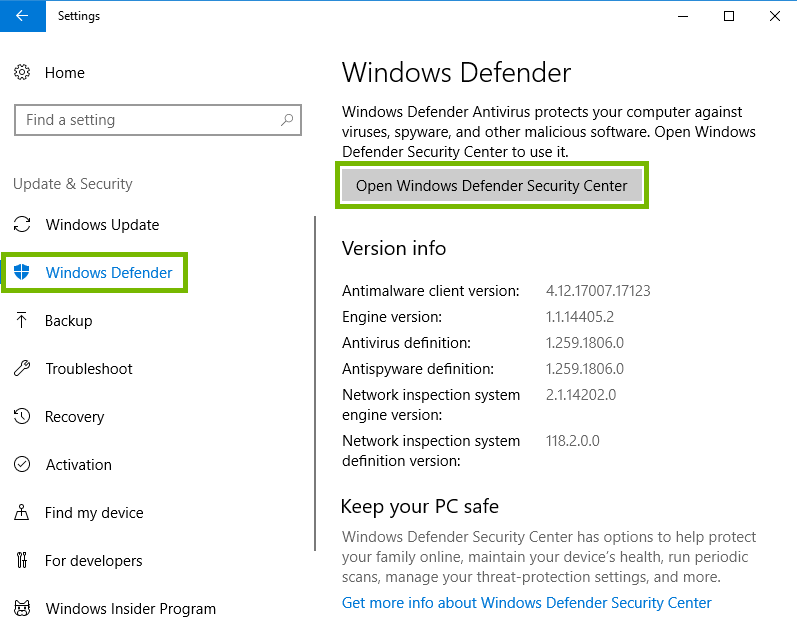
Task: Click the Windows Insider Program cat icon
Action: click(x=22, y=608)
